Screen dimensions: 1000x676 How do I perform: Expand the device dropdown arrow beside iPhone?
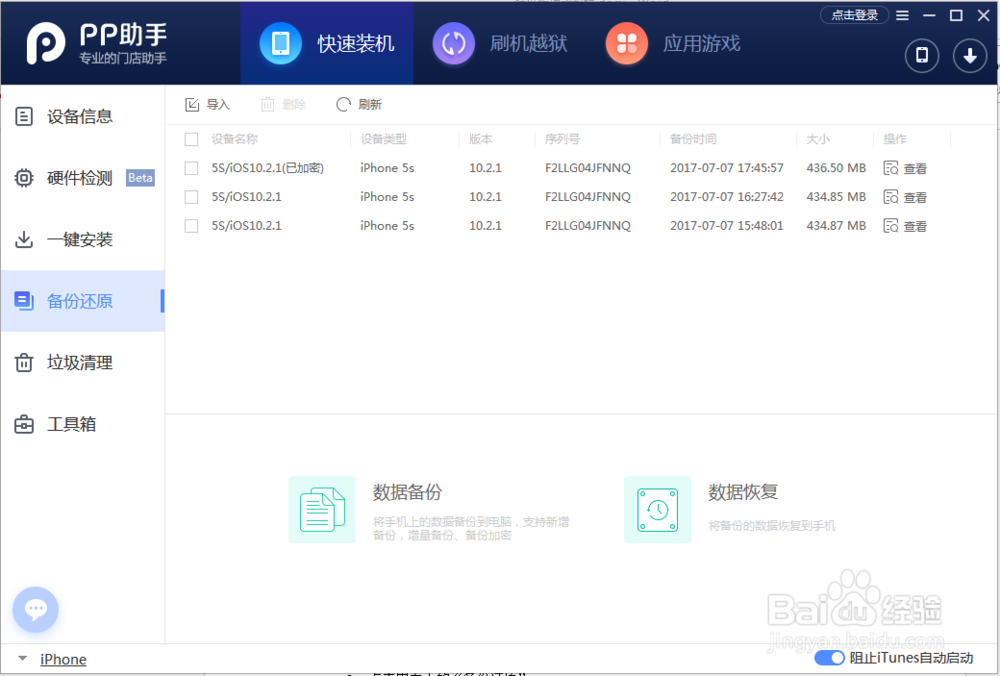click(x=22, y=658)
